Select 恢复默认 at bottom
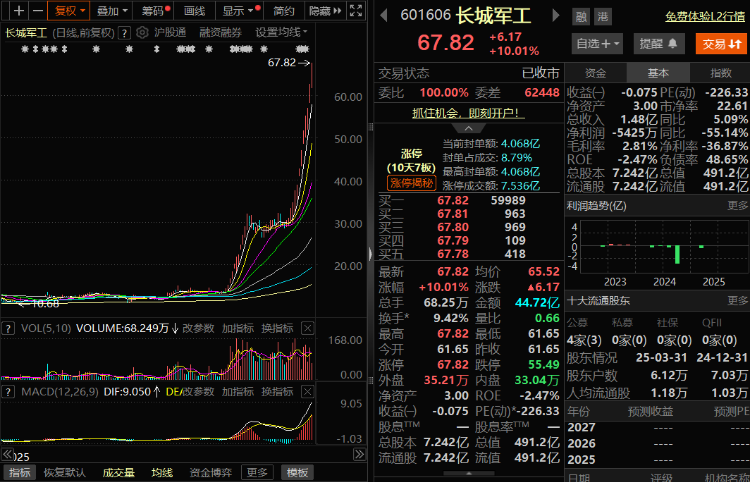The width and height of the screenshot is (750, 482). coord(65,473)
